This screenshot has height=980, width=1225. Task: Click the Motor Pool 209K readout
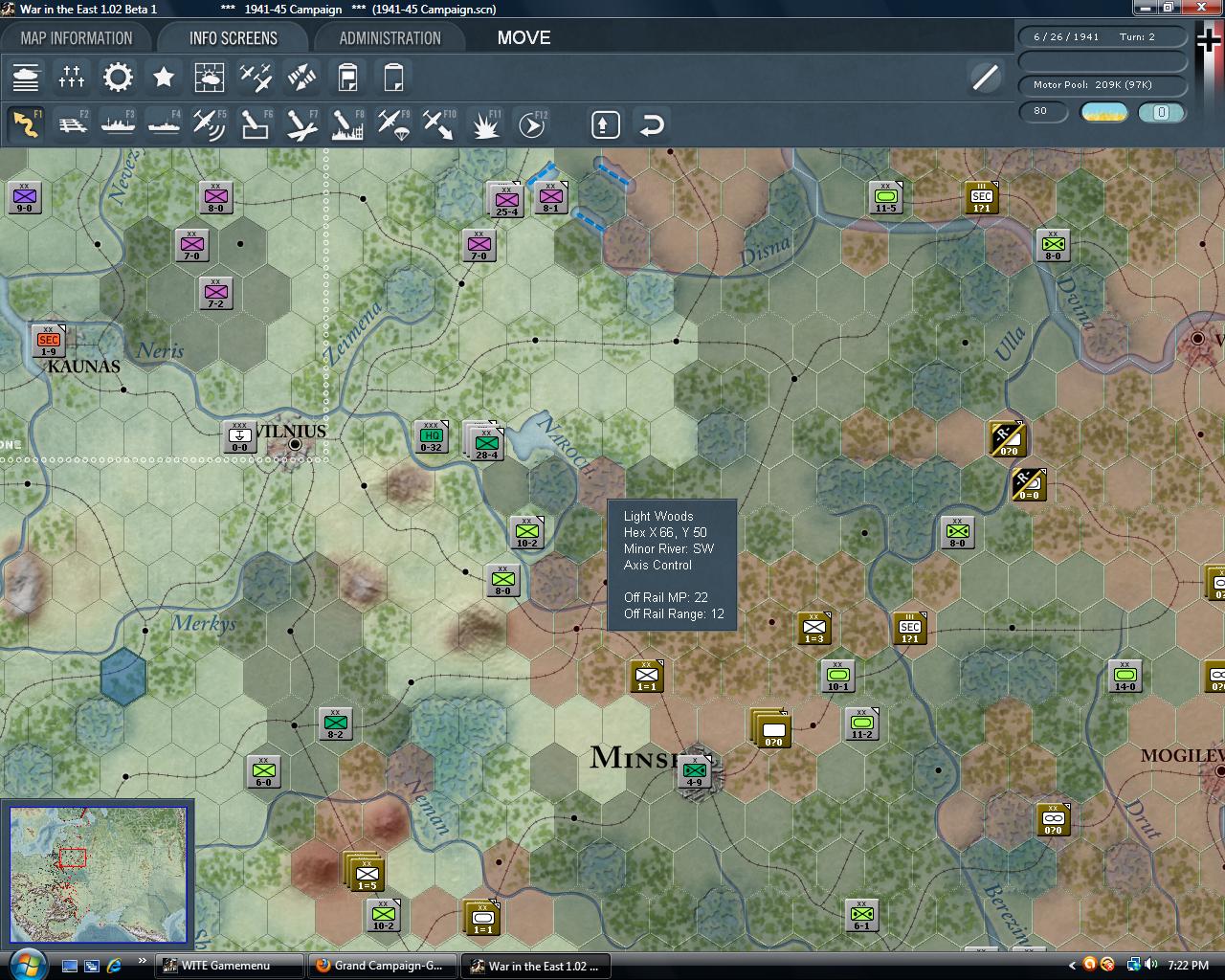1102,85
